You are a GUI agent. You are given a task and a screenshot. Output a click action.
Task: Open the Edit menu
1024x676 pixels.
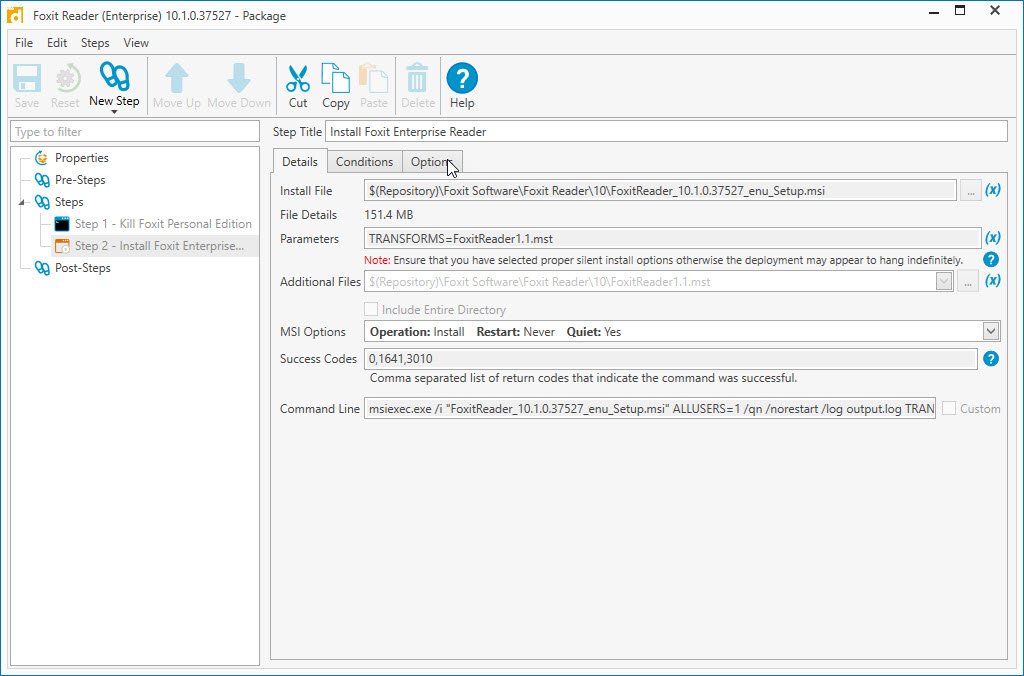[57, 42]
